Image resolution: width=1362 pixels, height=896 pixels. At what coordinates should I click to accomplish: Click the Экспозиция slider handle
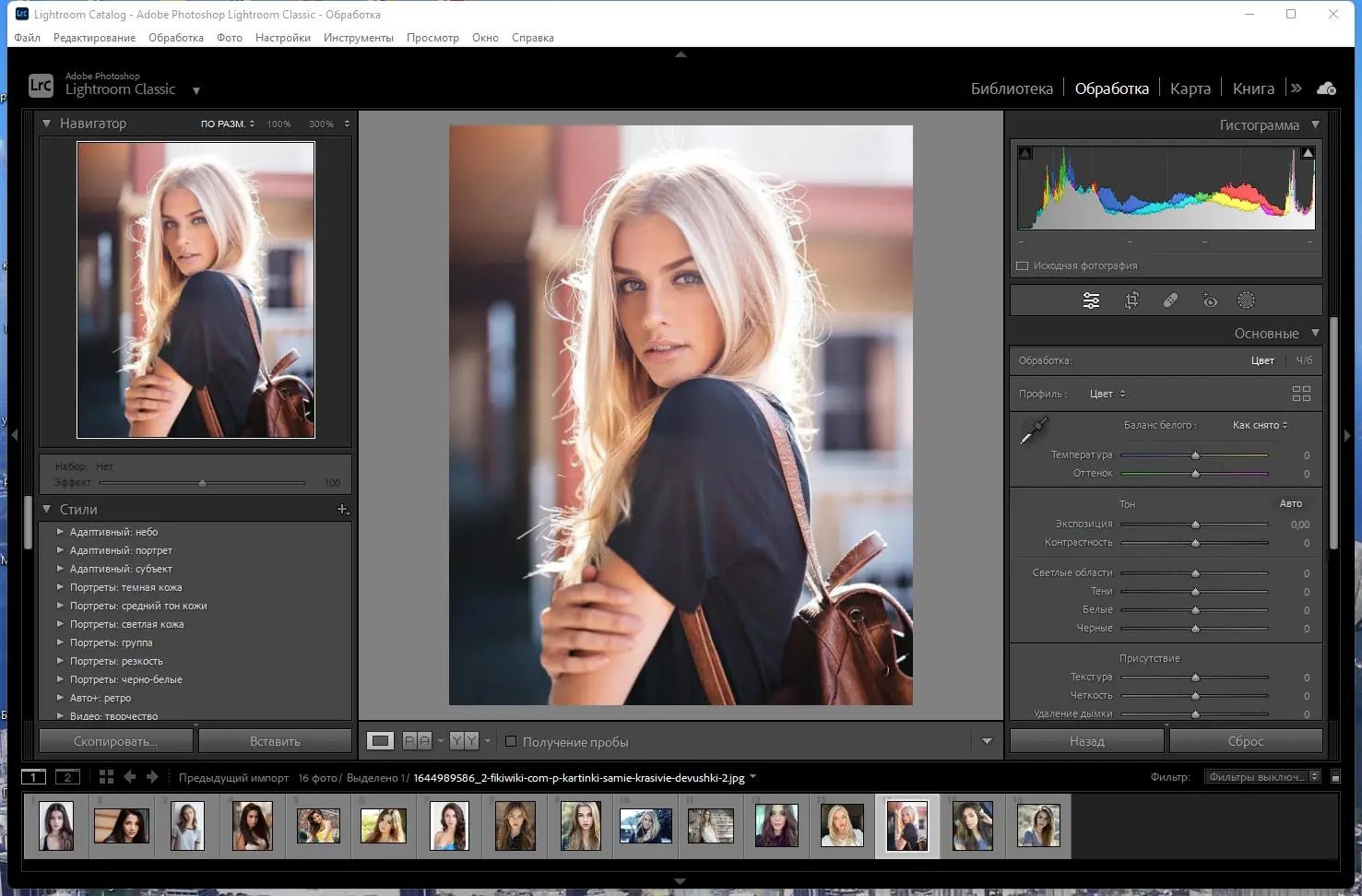click(1195, 525)
